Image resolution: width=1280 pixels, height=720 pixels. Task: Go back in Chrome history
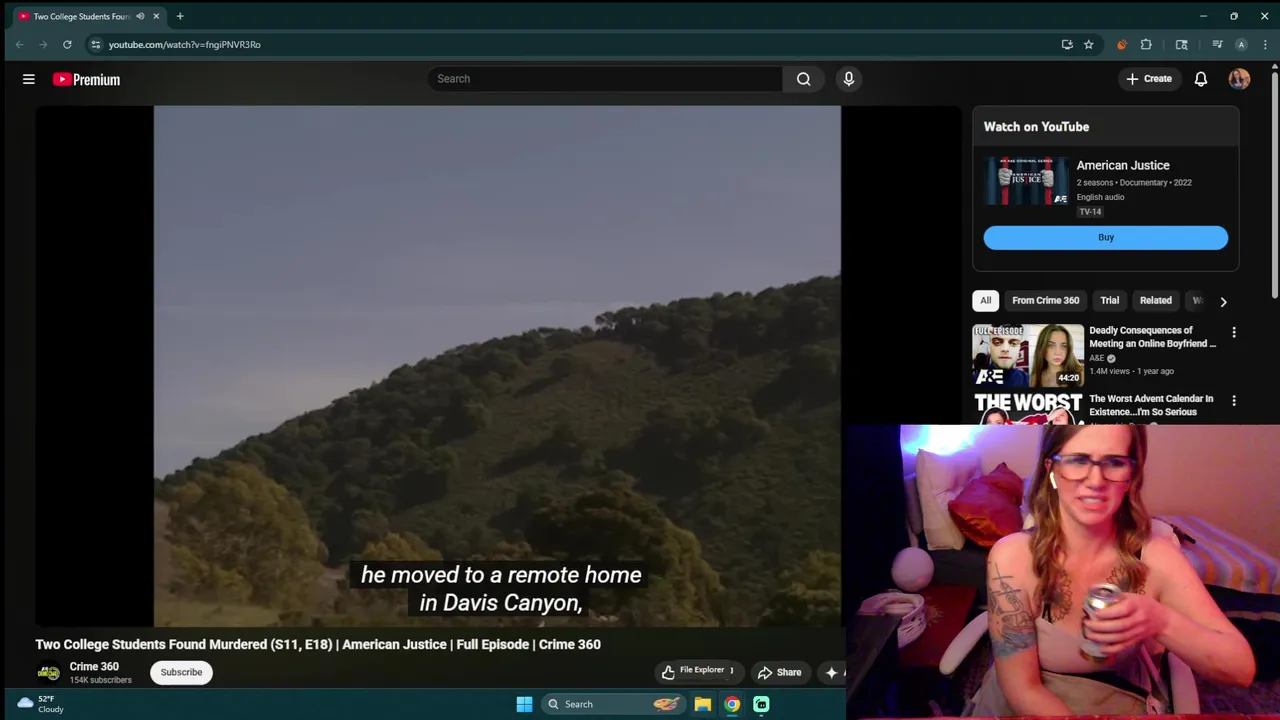[x=19, y=44]
